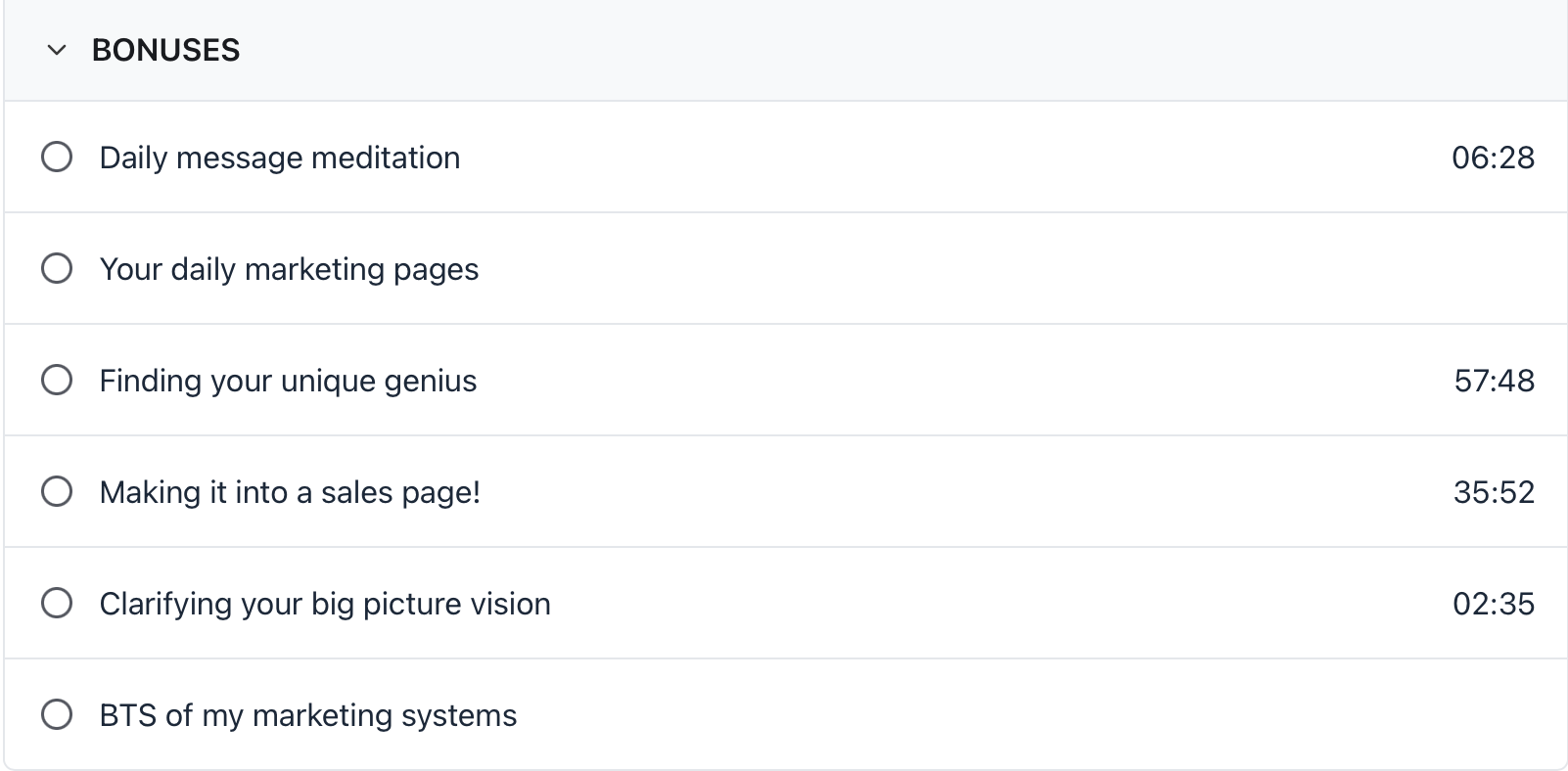
Task: Click empty space in the BONUSES header bar
Action: click(x=881, y=50)
